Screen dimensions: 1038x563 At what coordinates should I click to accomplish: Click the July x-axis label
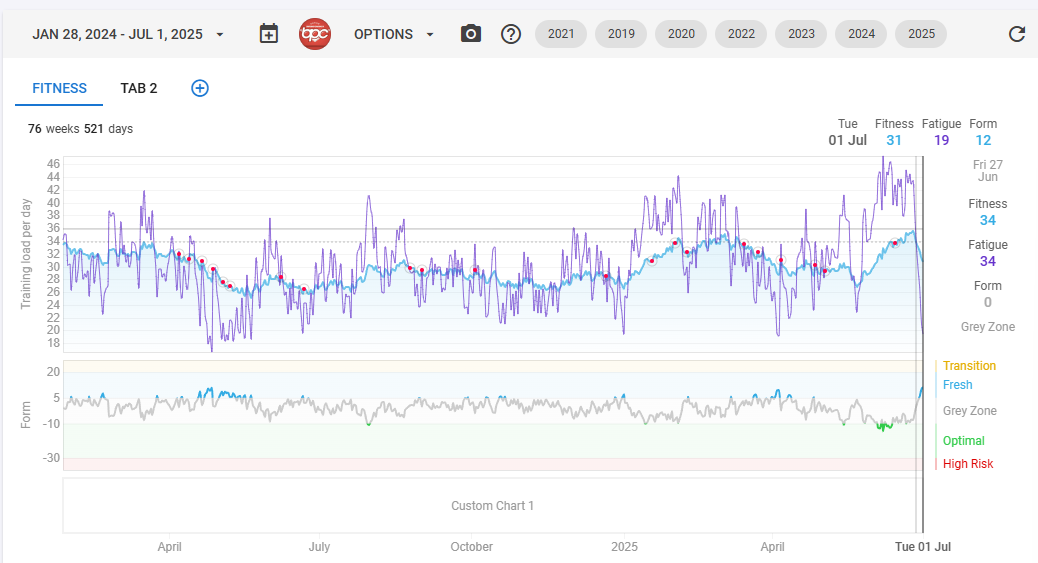[319, 547]
